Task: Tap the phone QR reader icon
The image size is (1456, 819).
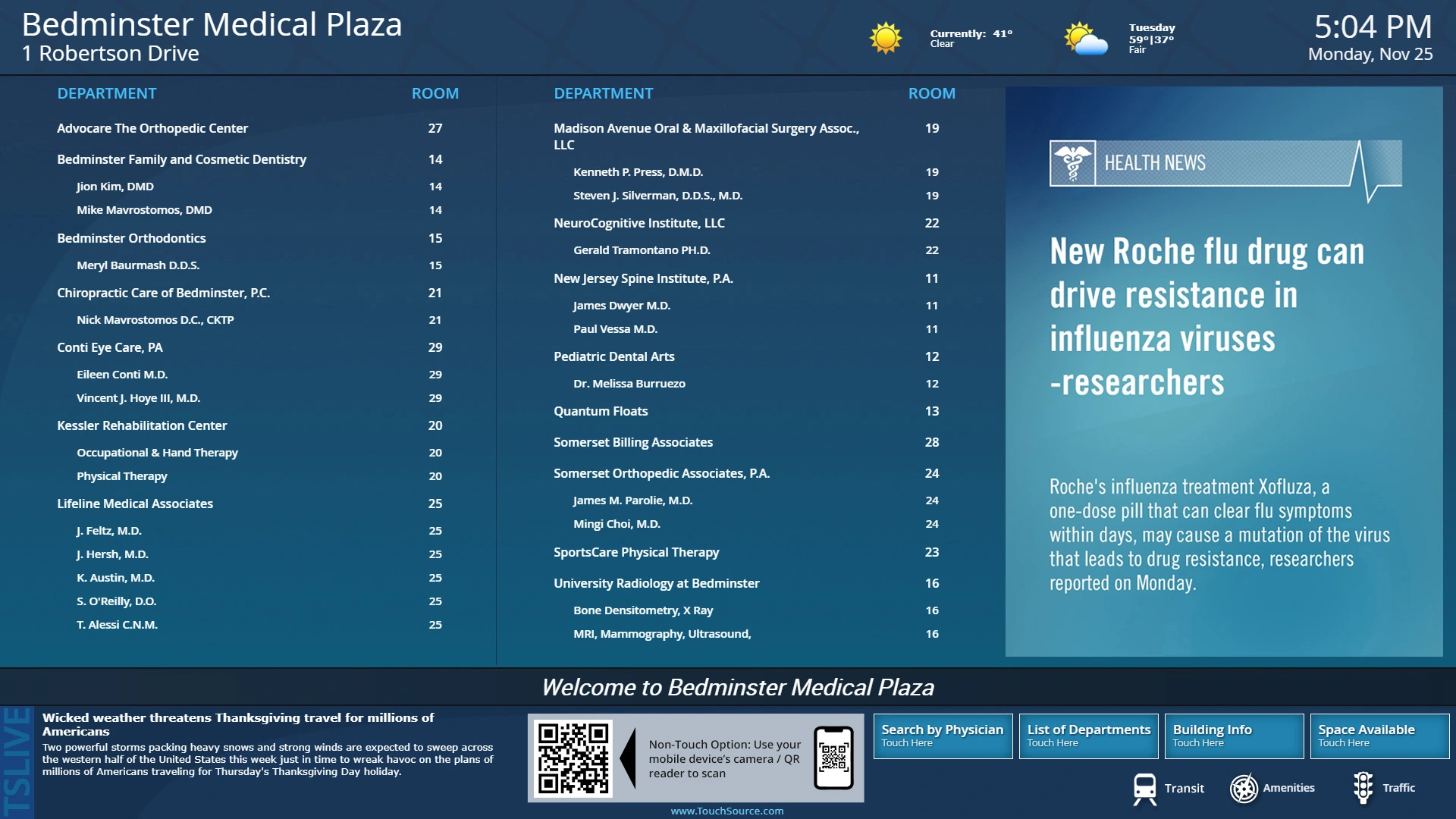Action: coord(833,758)
